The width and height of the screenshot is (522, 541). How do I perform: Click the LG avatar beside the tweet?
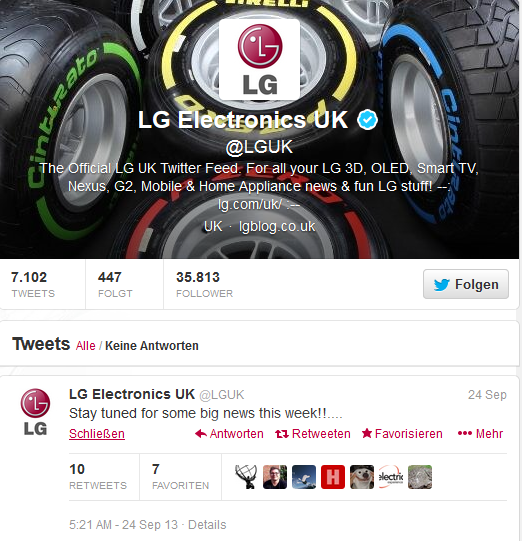[x=35, y=412]
